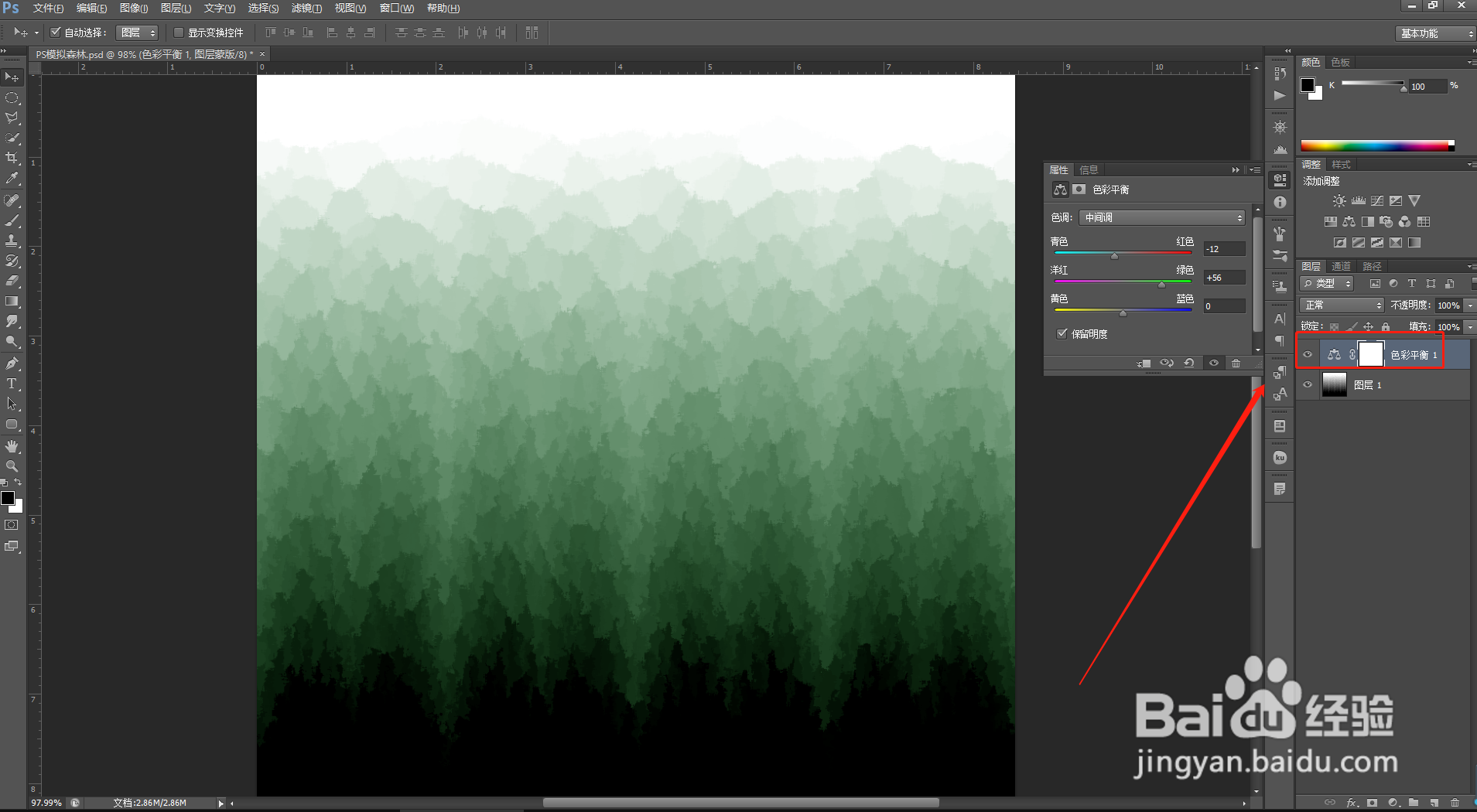Select the Quick Selection tool
The width and height of the screenshot is (1477, 812).
pyautogui.click(x=12, y=138)
